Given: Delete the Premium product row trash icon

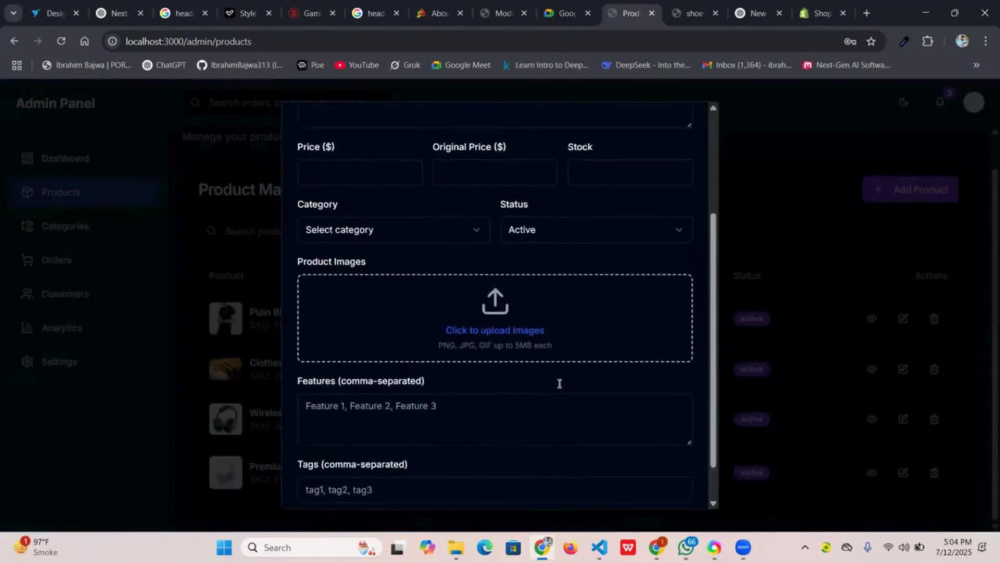Looking at the screenshot, I should click(934, 472).
